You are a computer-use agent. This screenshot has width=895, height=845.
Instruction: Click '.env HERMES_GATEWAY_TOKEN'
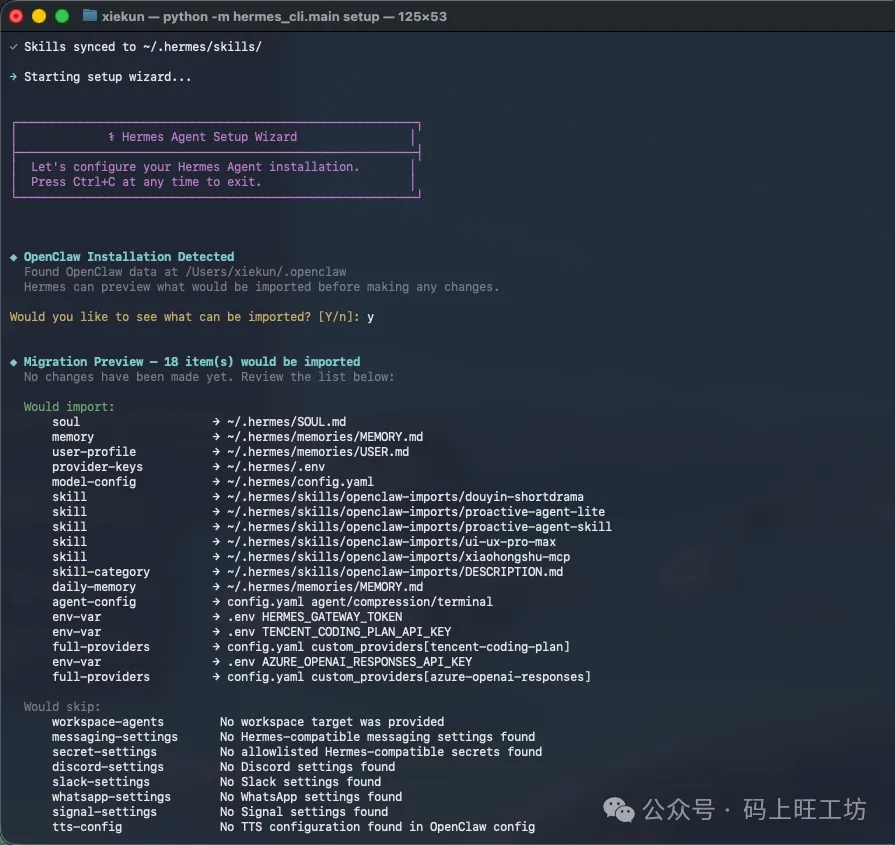pos(315,617)
